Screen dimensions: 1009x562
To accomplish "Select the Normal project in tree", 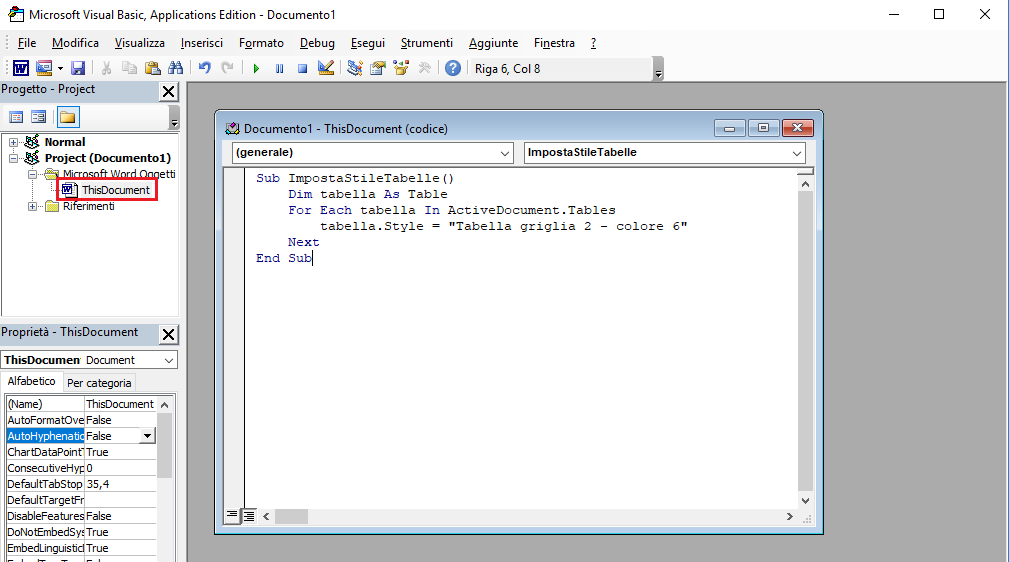I will coord(64,142).
